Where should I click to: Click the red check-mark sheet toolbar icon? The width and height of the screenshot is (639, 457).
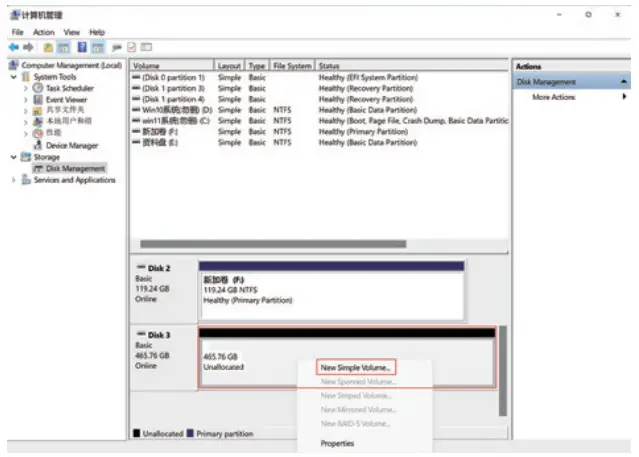[x=132, y=47]
